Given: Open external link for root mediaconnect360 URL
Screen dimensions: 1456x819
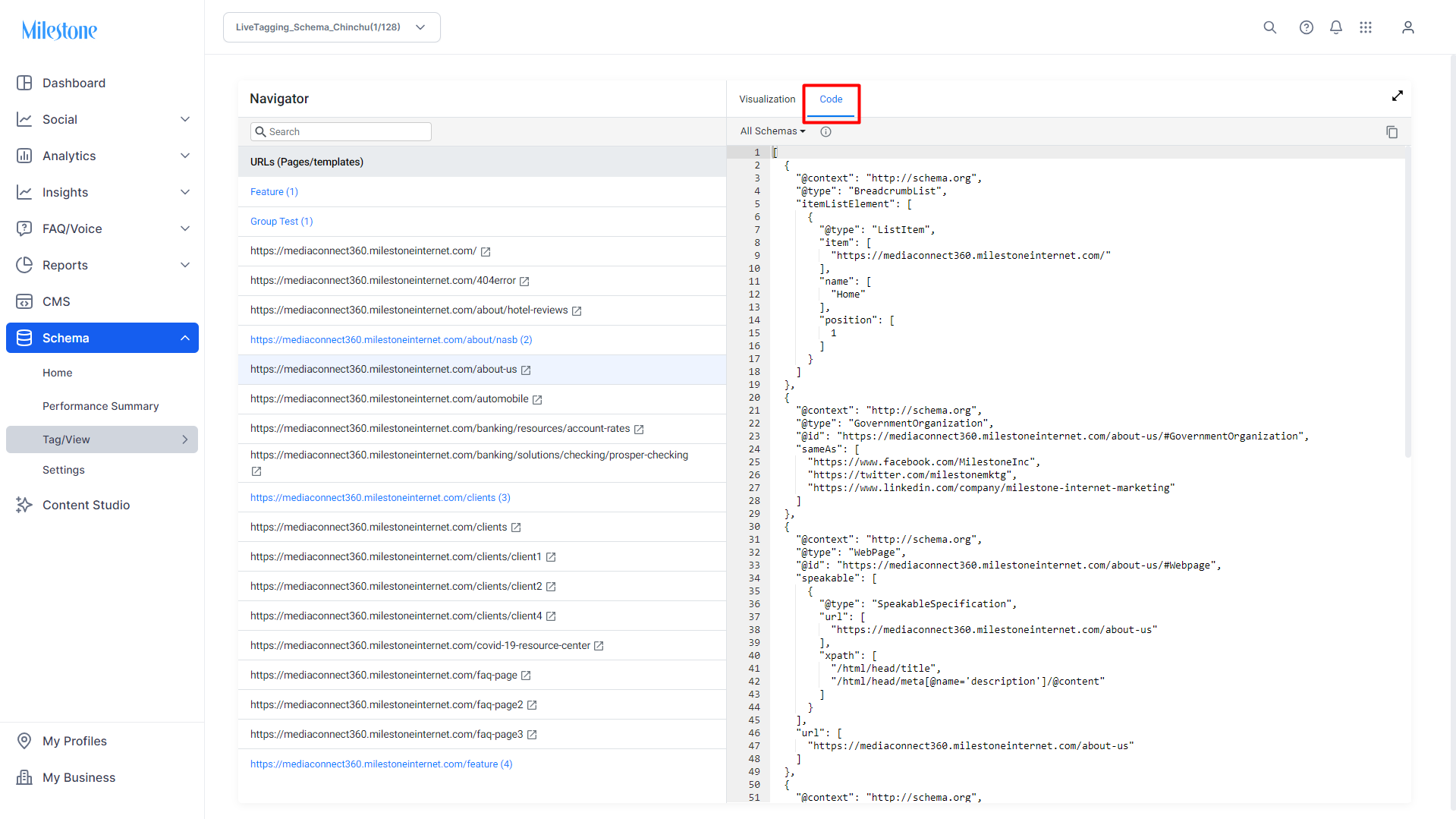Looking at the screenshot, I should coord(486,251).
